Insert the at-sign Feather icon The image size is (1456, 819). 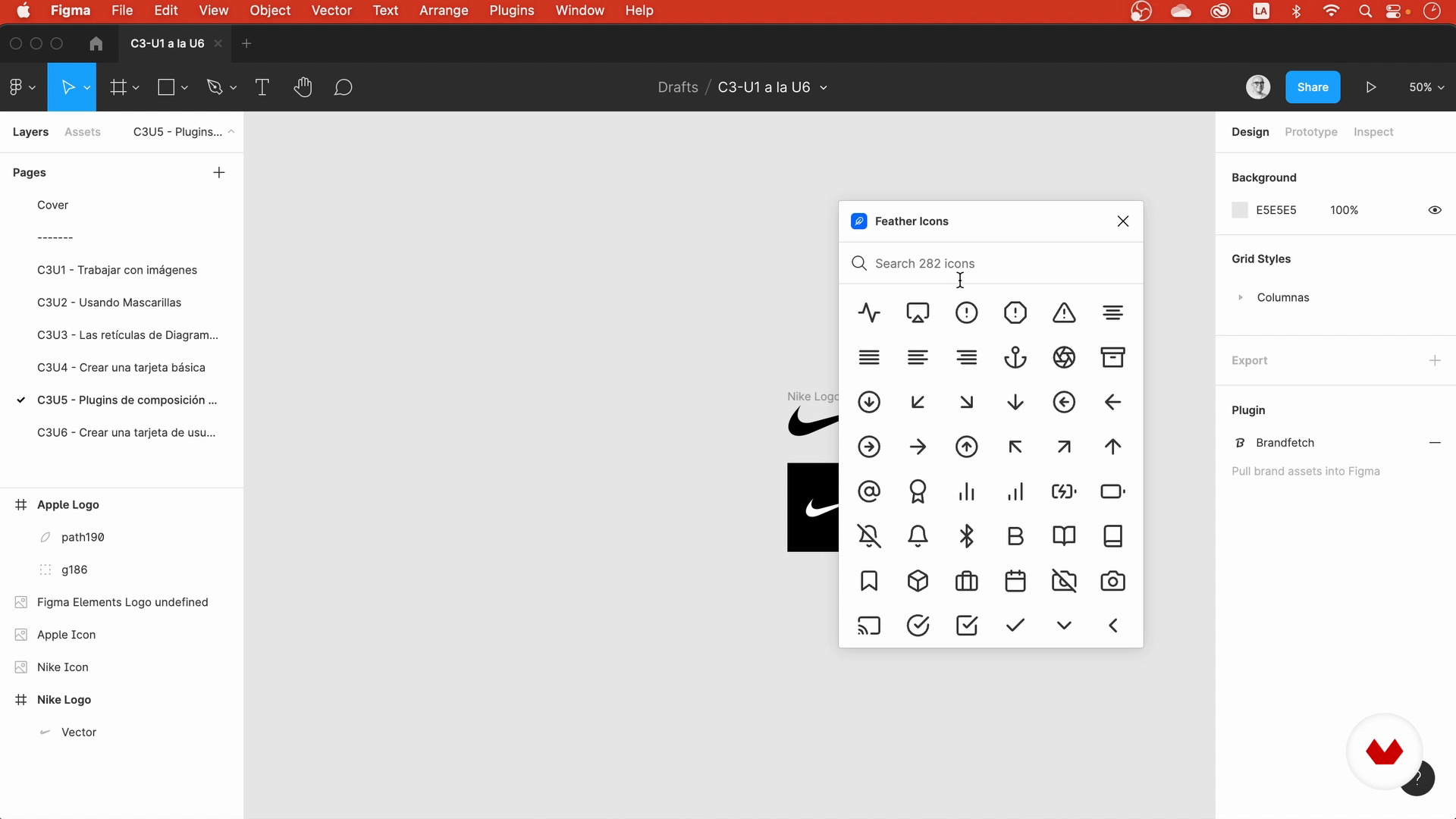(x=869, y=491)
